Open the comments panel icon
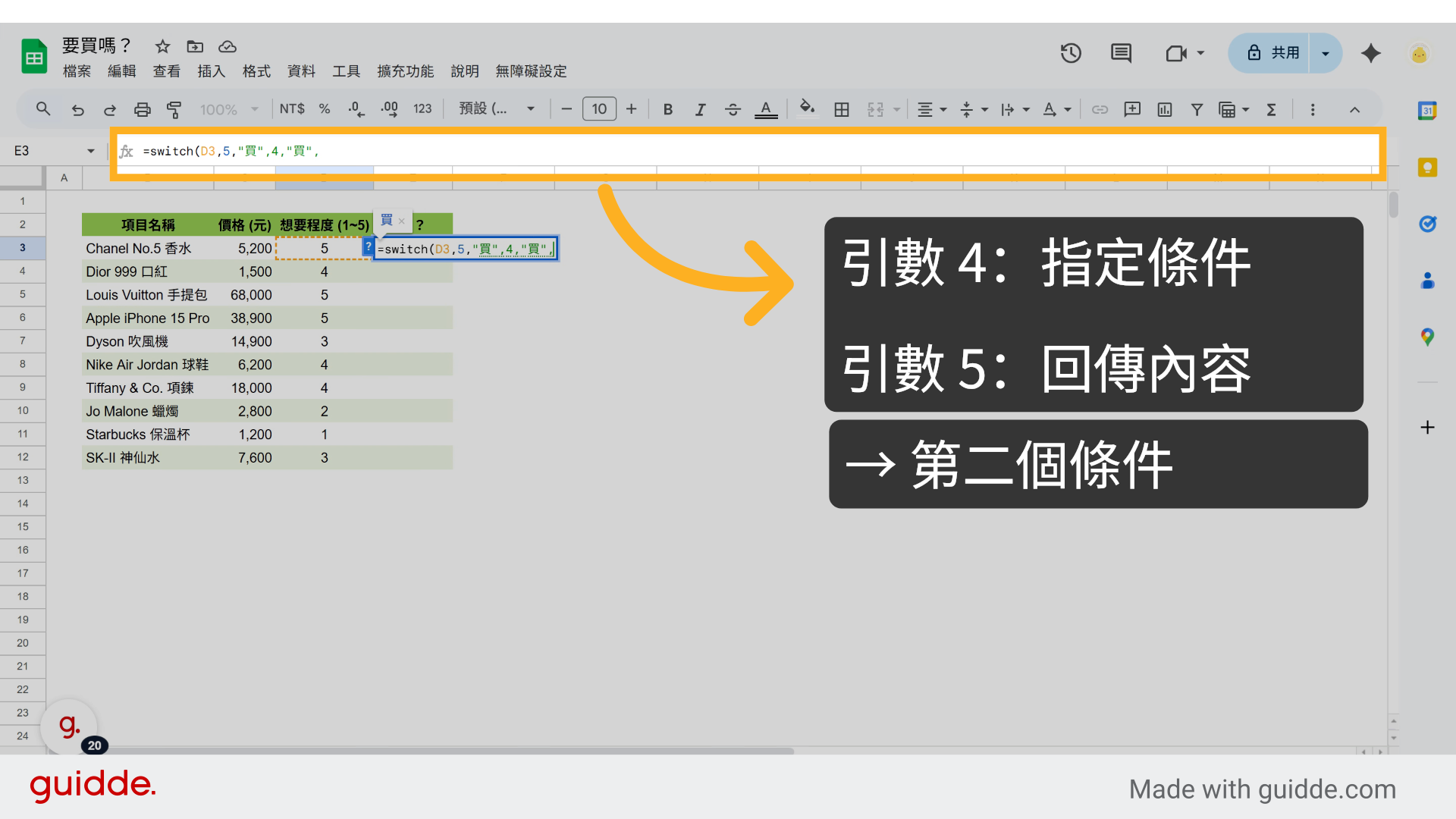Screen dimensions: 1456x819 click(x=1121, y=53)
